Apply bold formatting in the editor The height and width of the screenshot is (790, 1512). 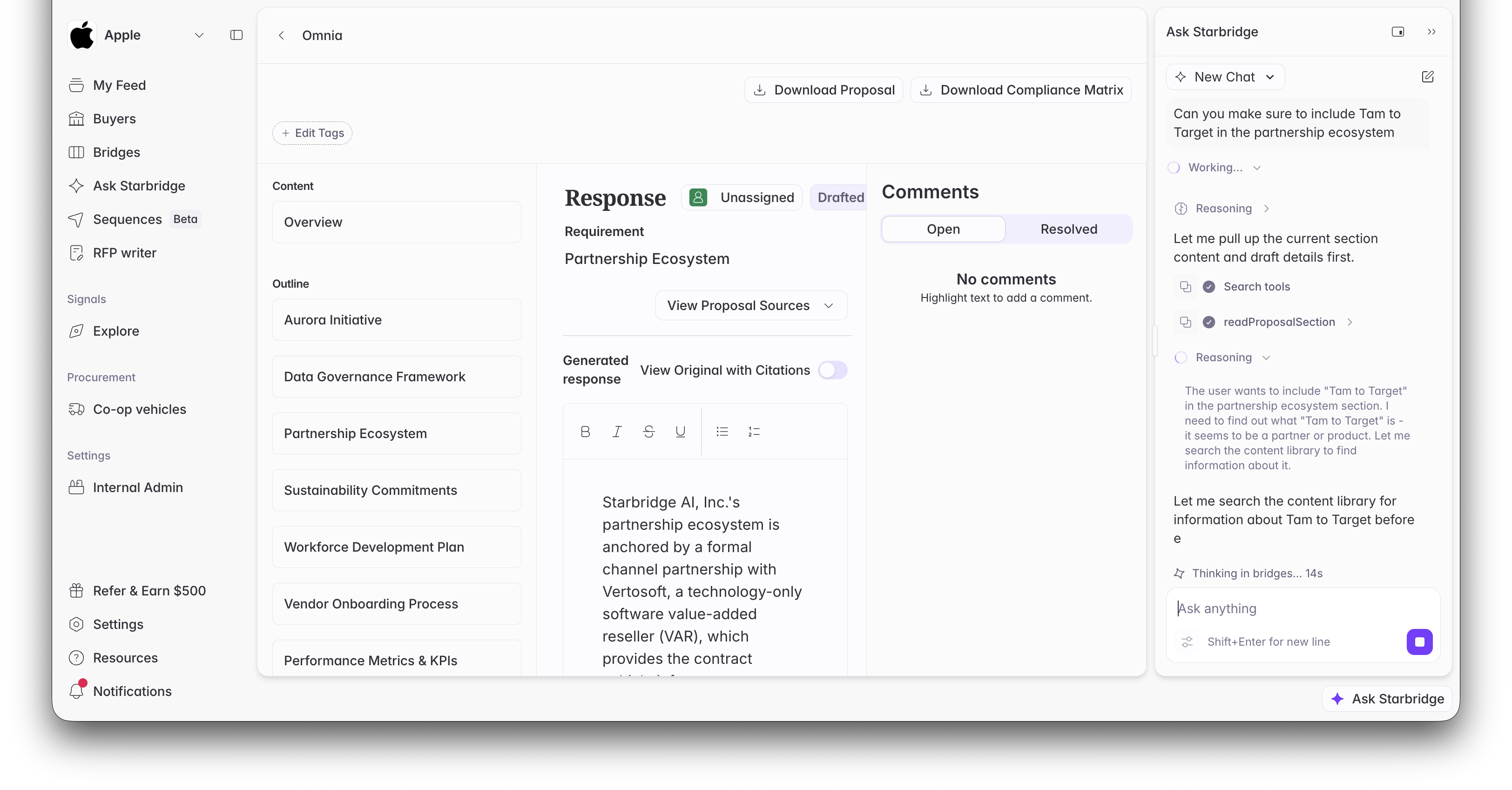coord(585,432)
